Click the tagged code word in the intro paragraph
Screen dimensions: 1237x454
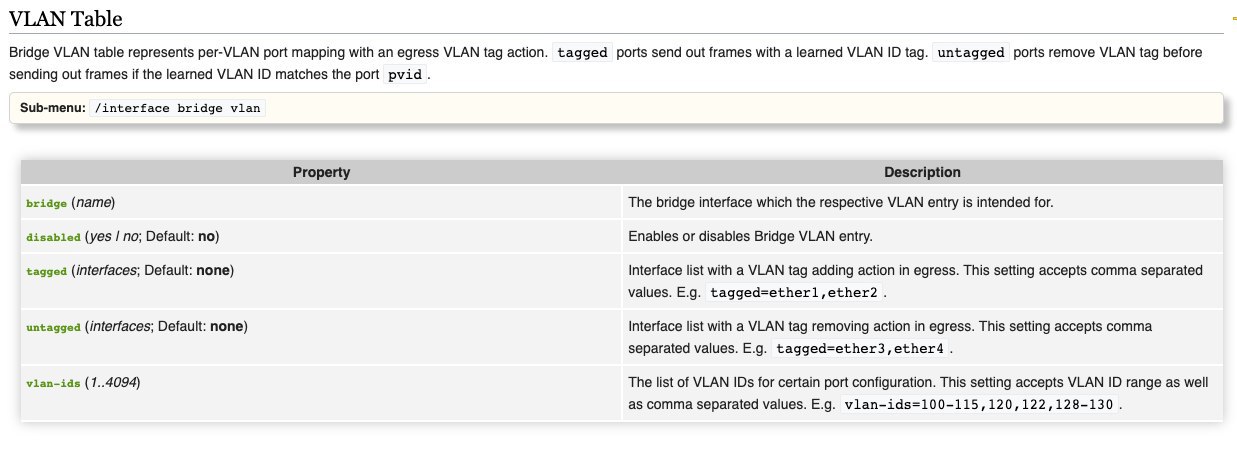point(582,52)
